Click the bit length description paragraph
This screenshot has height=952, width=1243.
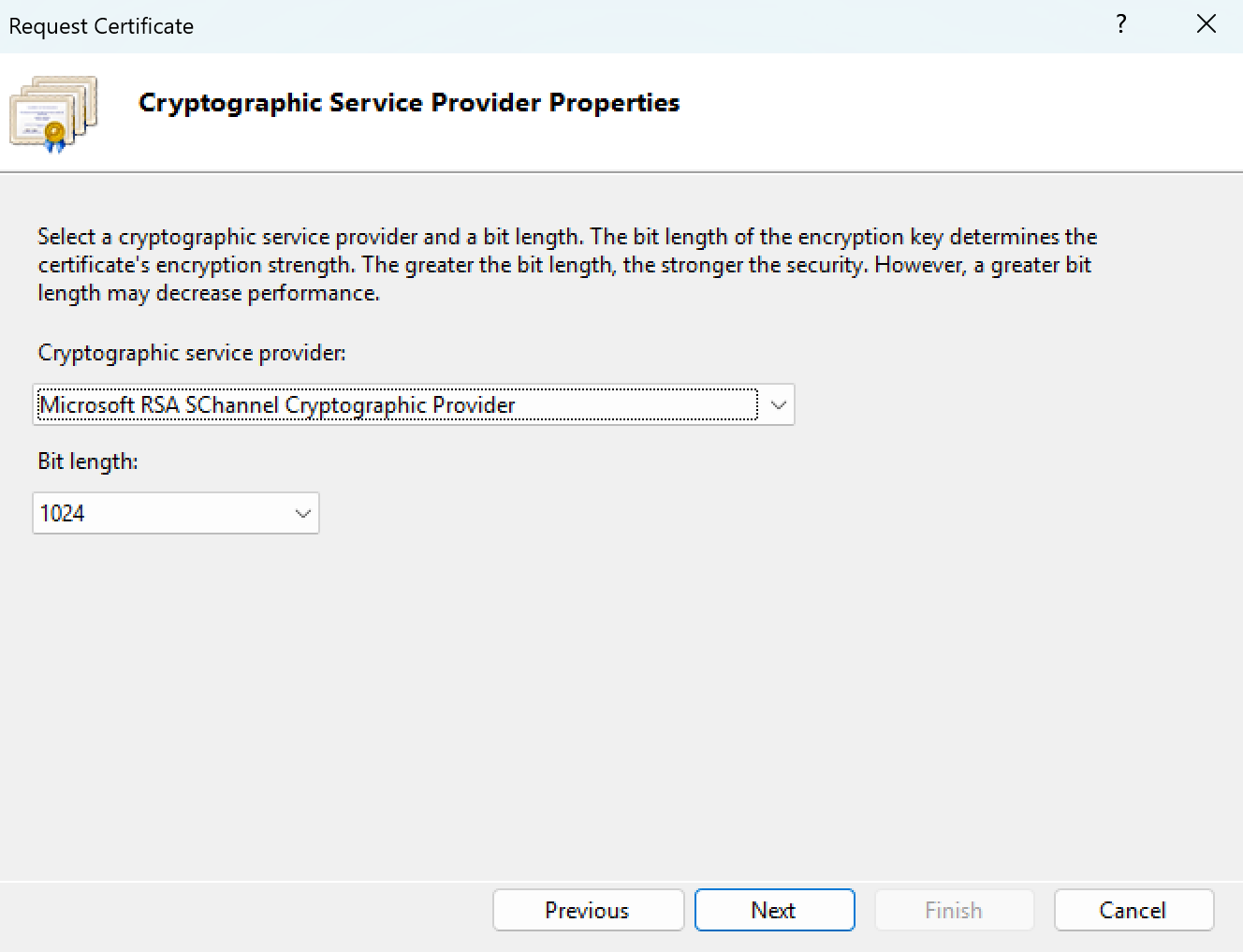pyautogui.click(x=566, y=265)
